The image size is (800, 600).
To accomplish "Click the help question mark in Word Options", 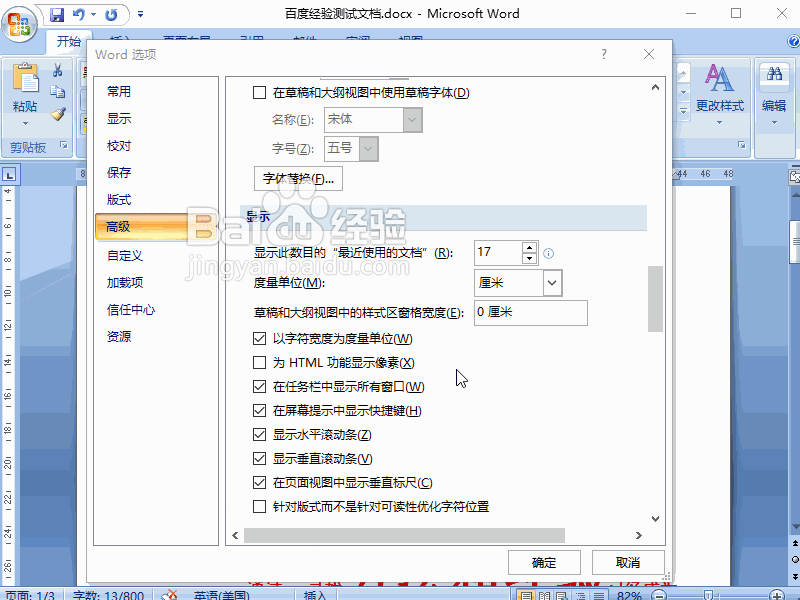I will [x=604, y=54].
